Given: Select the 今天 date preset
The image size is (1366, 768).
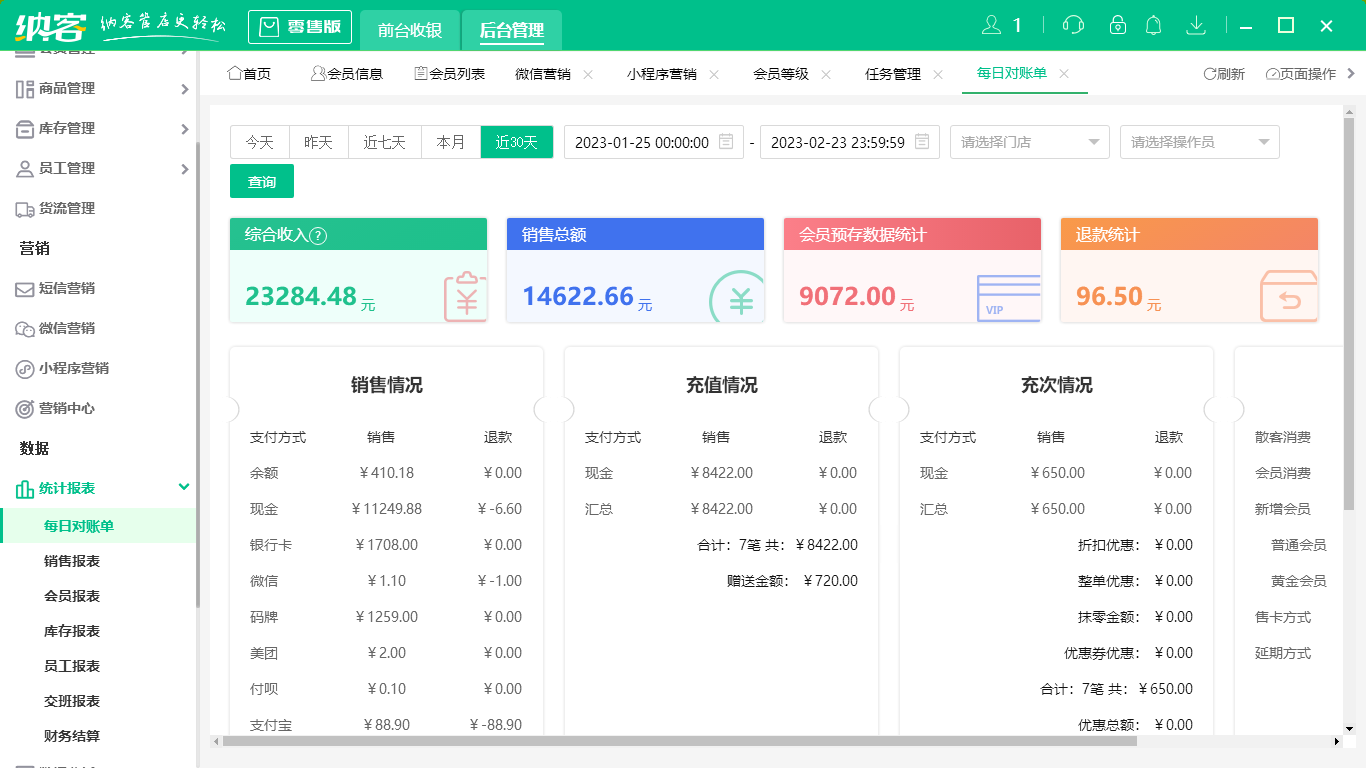Looking at the screenshot, I should pyautogui.click(x=260, y=142).
